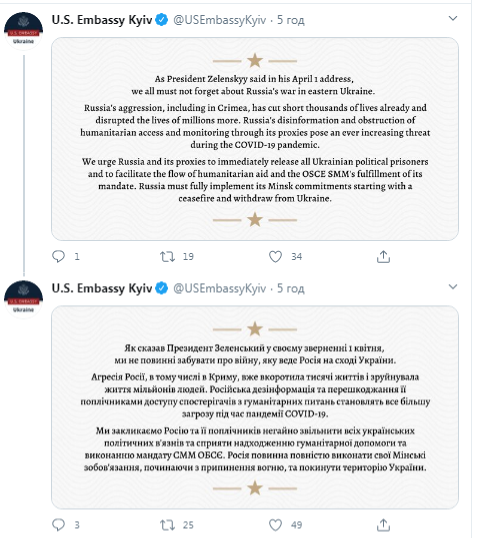Open U.S. Embassy Kyiv name in second tweet
The image size is (480, 538).
click(102, 288)
